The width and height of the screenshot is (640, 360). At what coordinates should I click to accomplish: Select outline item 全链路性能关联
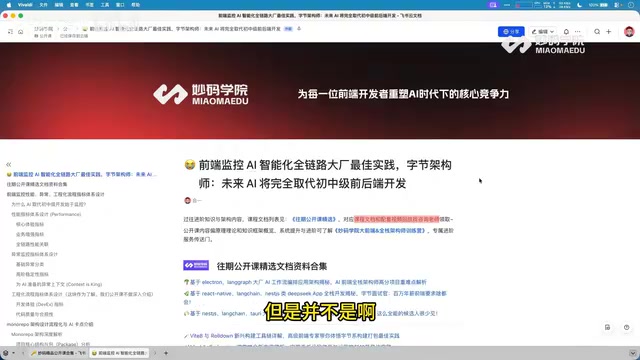[x=32, y=244]
